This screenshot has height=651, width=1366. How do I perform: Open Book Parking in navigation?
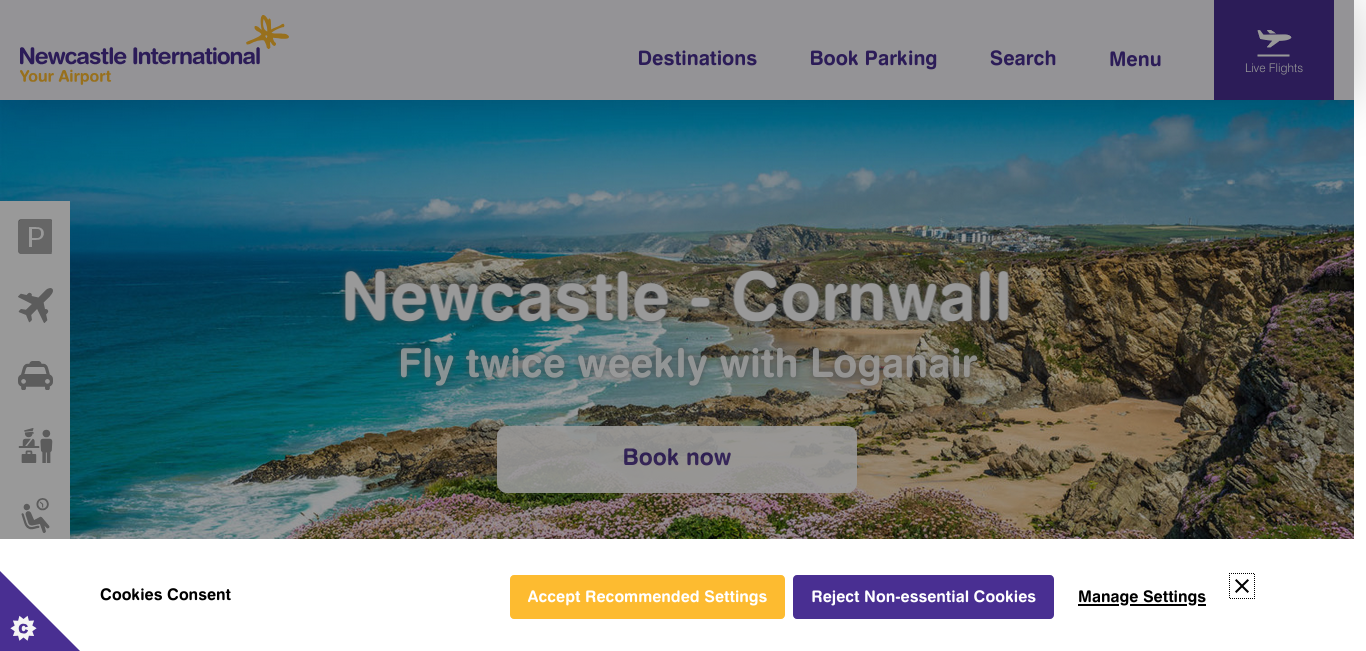point(873,58)
